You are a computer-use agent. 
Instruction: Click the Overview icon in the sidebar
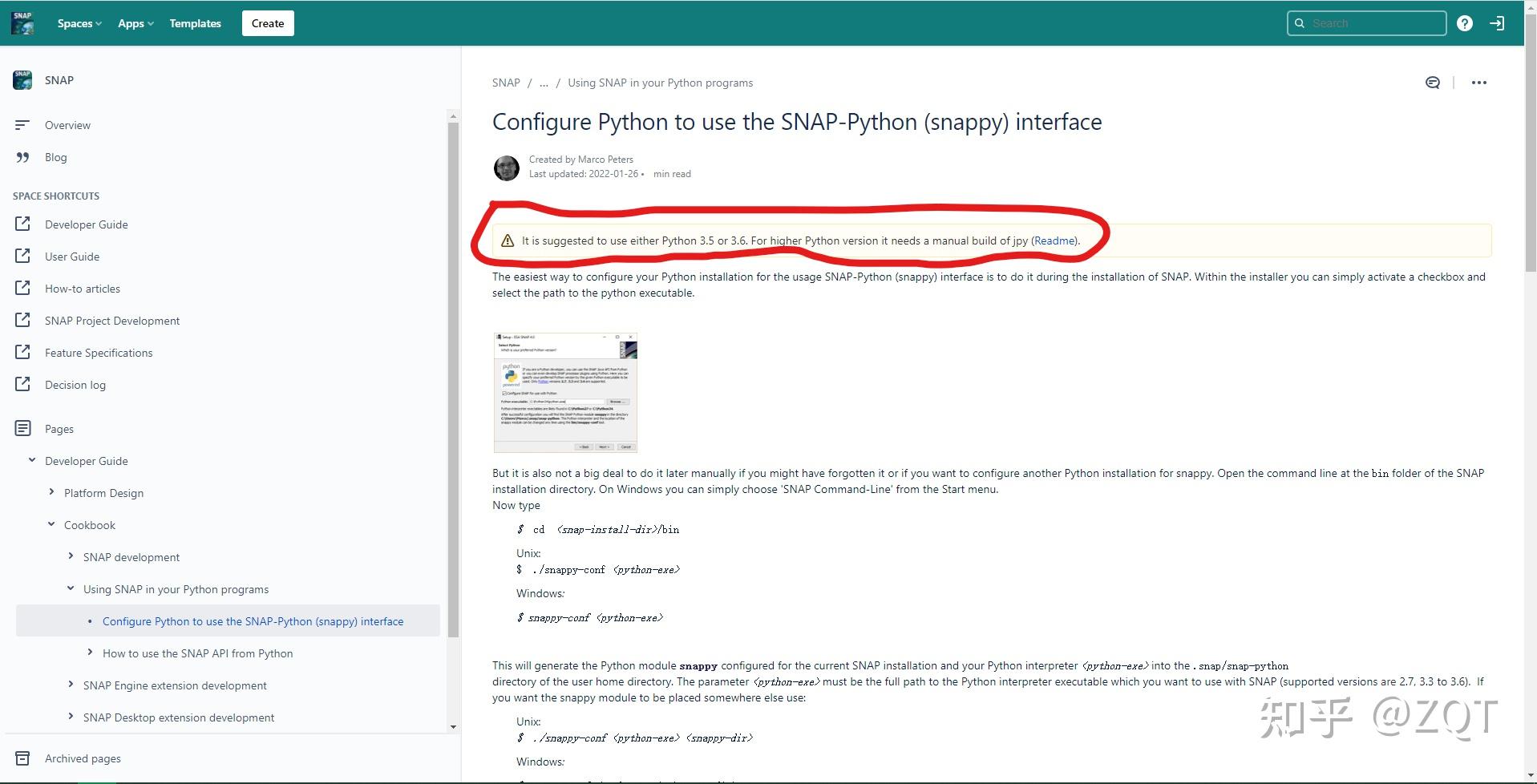[x=22, y=124]
